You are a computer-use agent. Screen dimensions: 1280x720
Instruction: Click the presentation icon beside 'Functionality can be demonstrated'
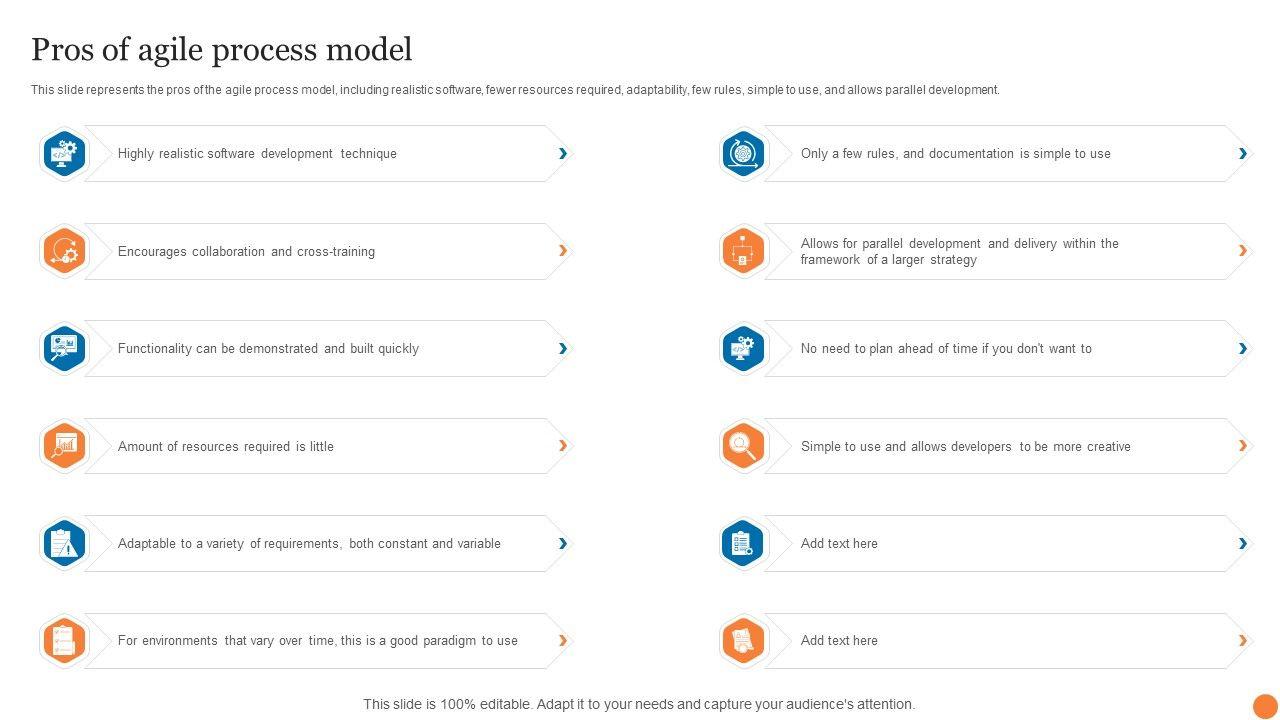(x=64, y=348)
